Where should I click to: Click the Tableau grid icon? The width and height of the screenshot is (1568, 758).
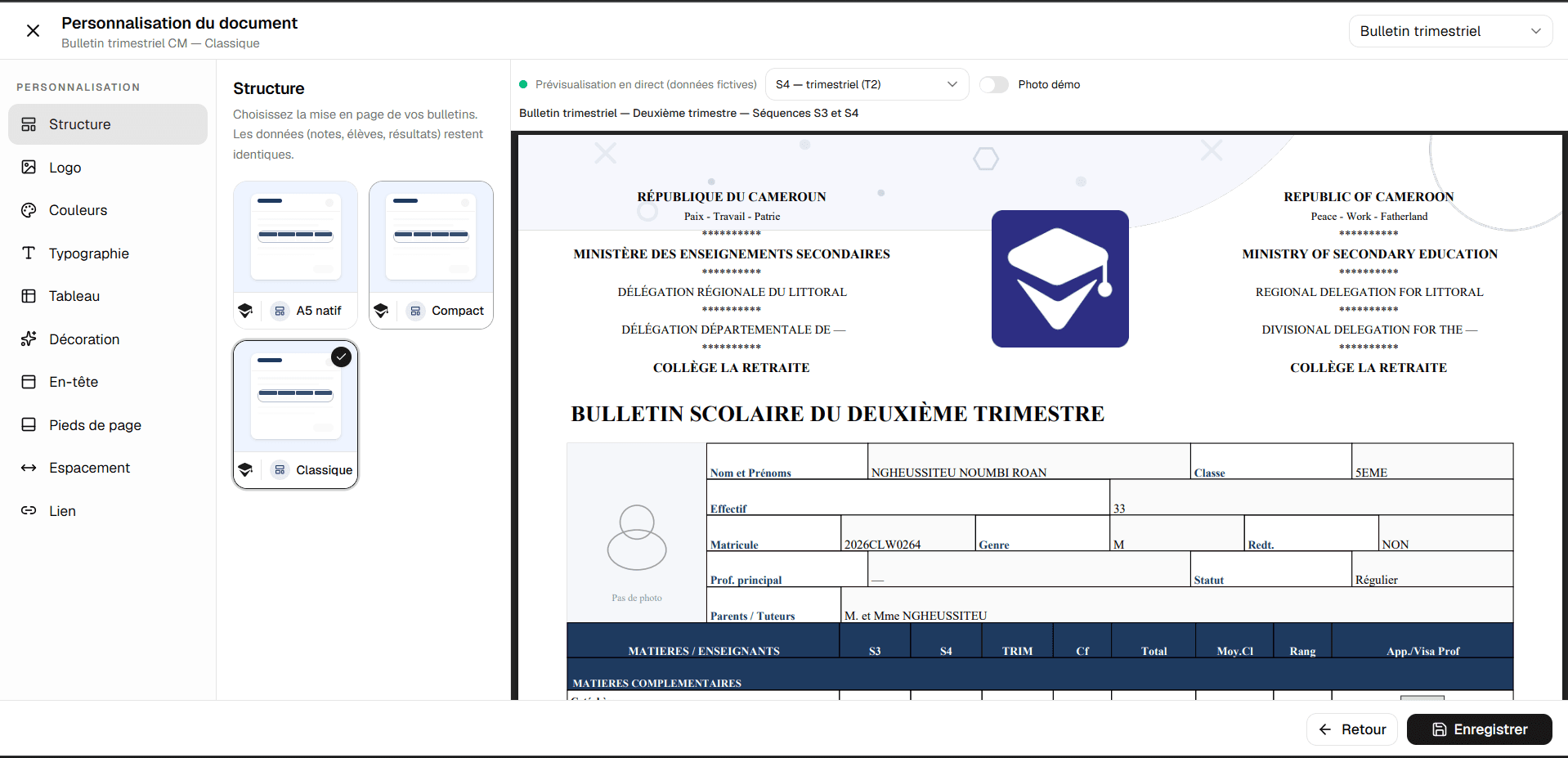coord(29,296)
